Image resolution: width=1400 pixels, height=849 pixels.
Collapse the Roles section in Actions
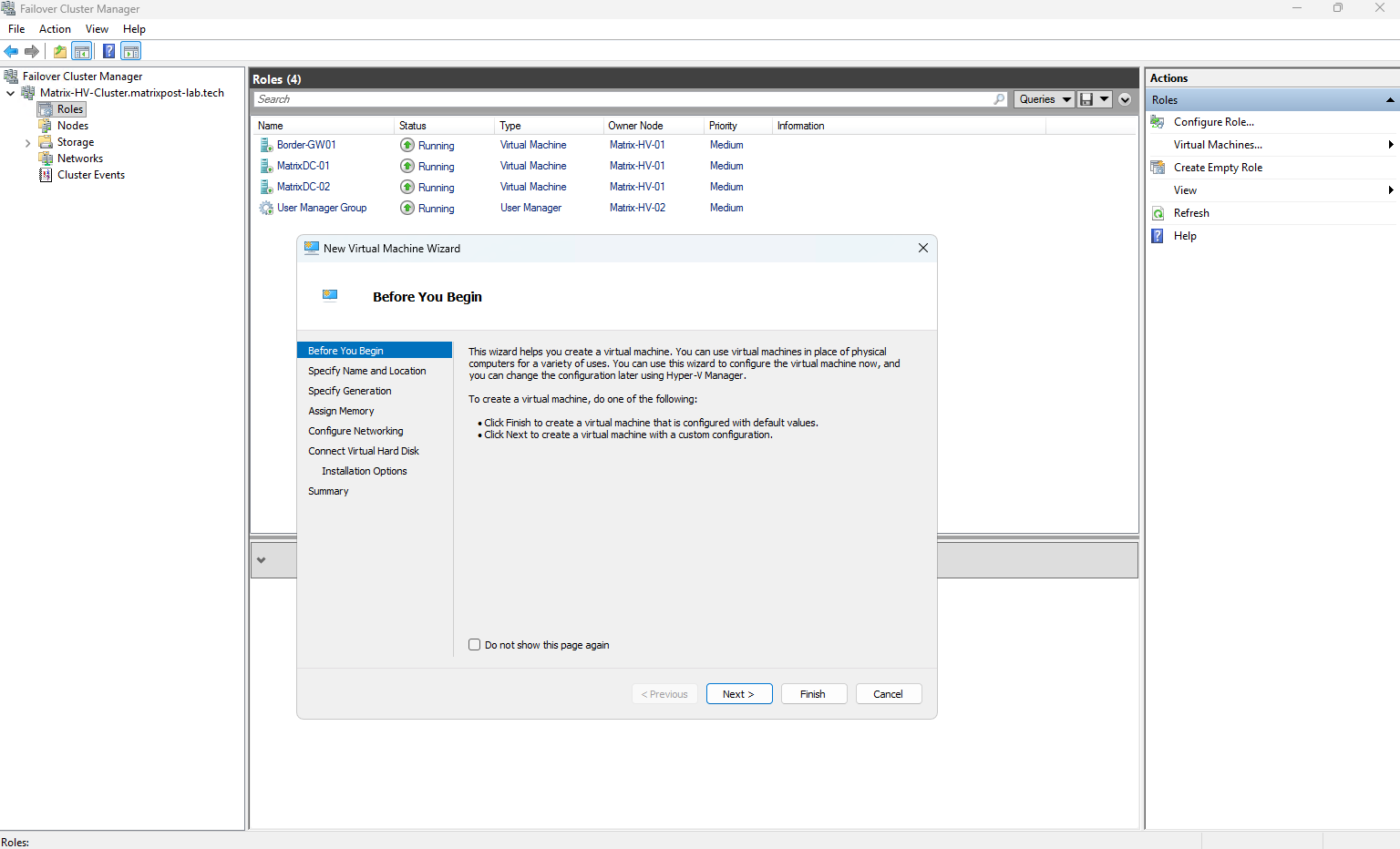click(x=1390, y=100)
